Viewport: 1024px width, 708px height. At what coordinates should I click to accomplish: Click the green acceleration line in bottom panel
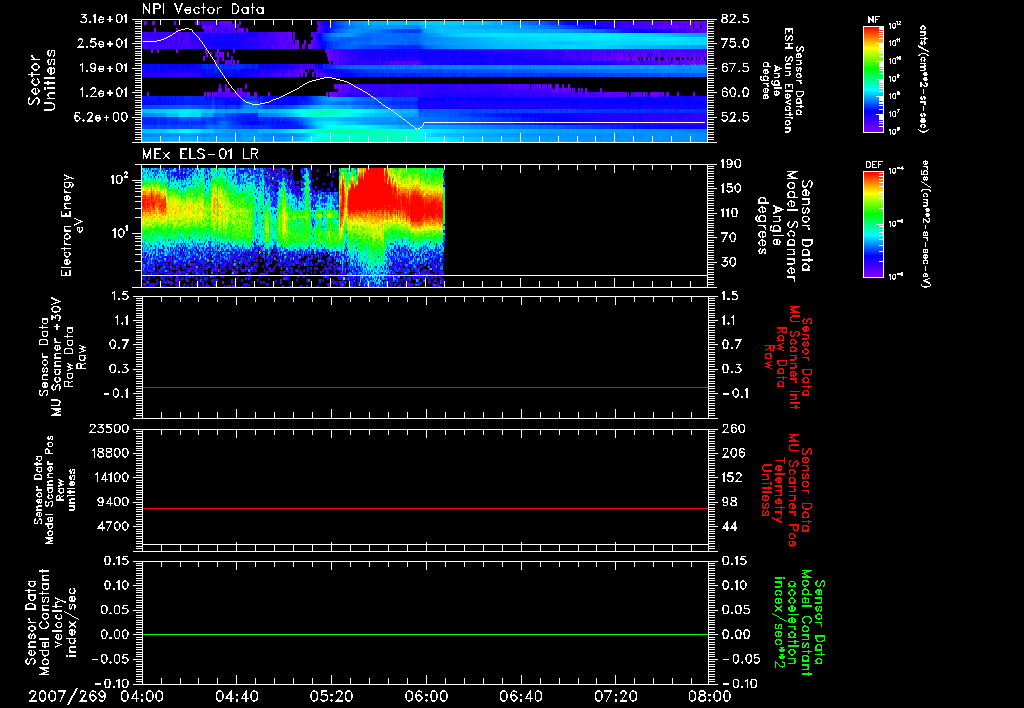click(424, 634)
